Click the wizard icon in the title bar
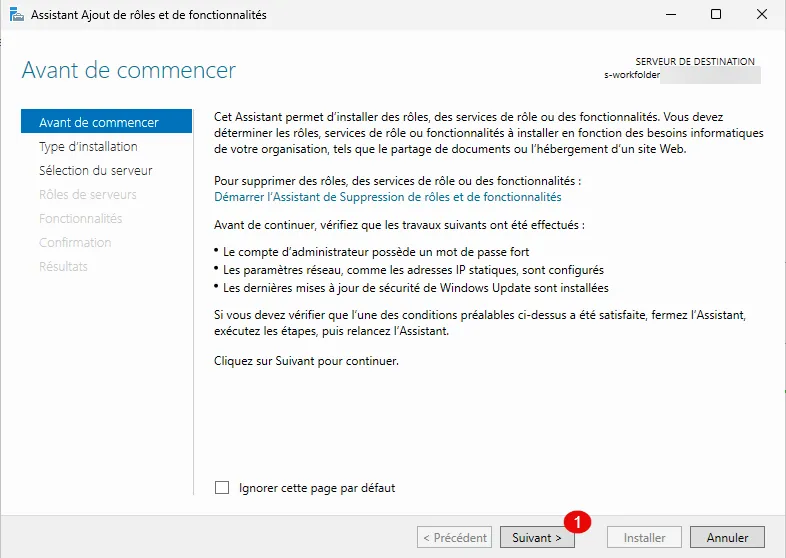 click(16, 15)
